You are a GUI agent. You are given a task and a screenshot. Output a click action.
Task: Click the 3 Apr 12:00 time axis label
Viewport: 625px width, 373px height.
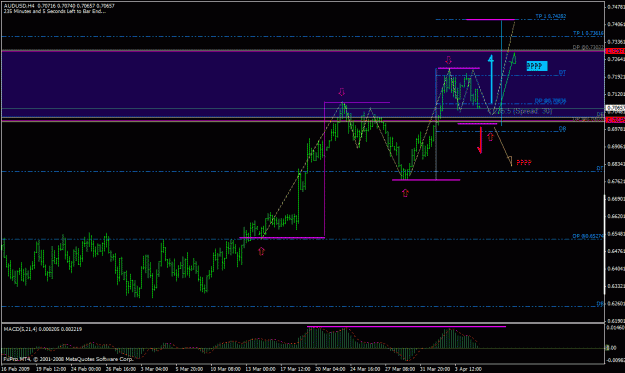coord(468,369)
